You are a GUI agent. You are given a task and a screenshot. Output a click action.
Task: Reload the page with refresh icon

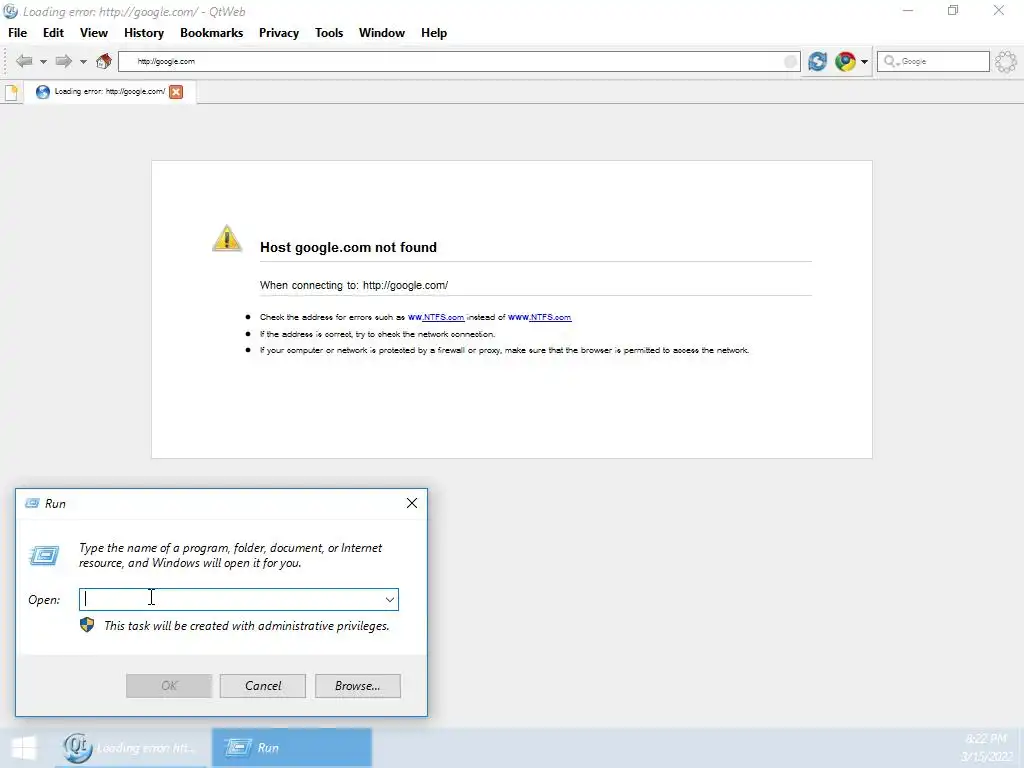tap(817, 61)
